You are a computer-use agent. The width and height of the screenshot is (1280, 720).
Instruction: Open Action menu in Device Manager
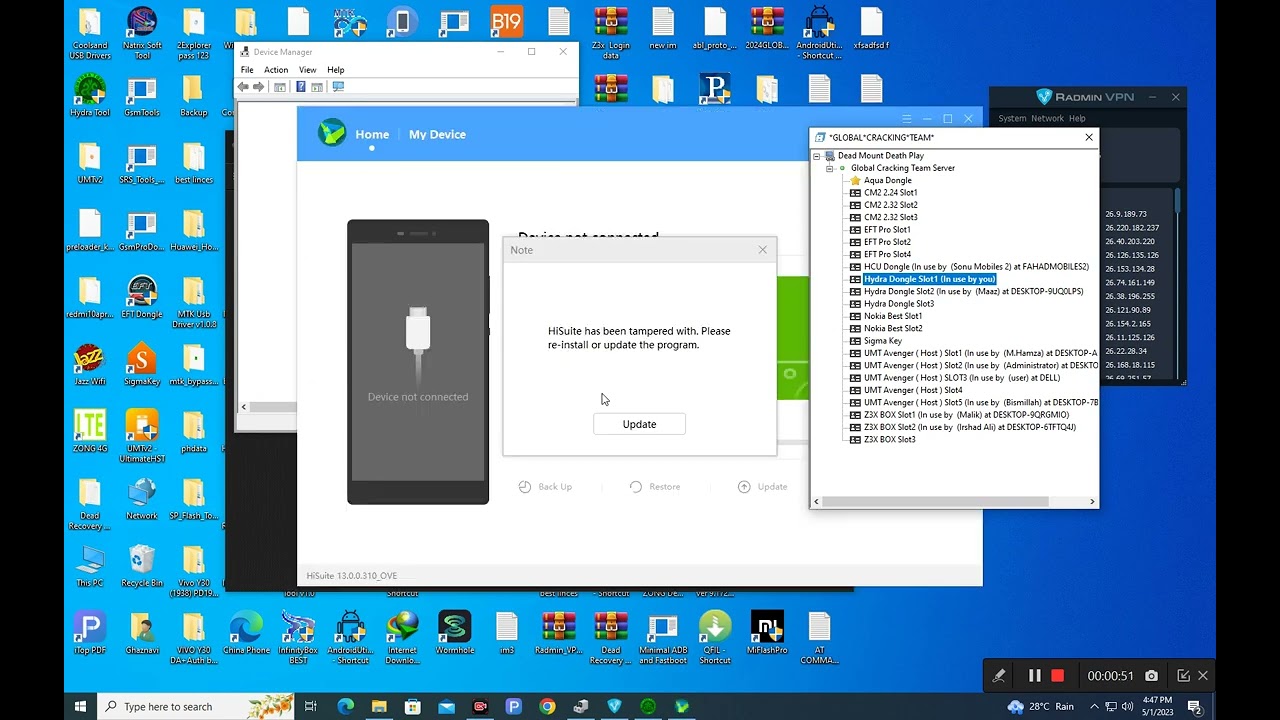[x=276, y=70]
